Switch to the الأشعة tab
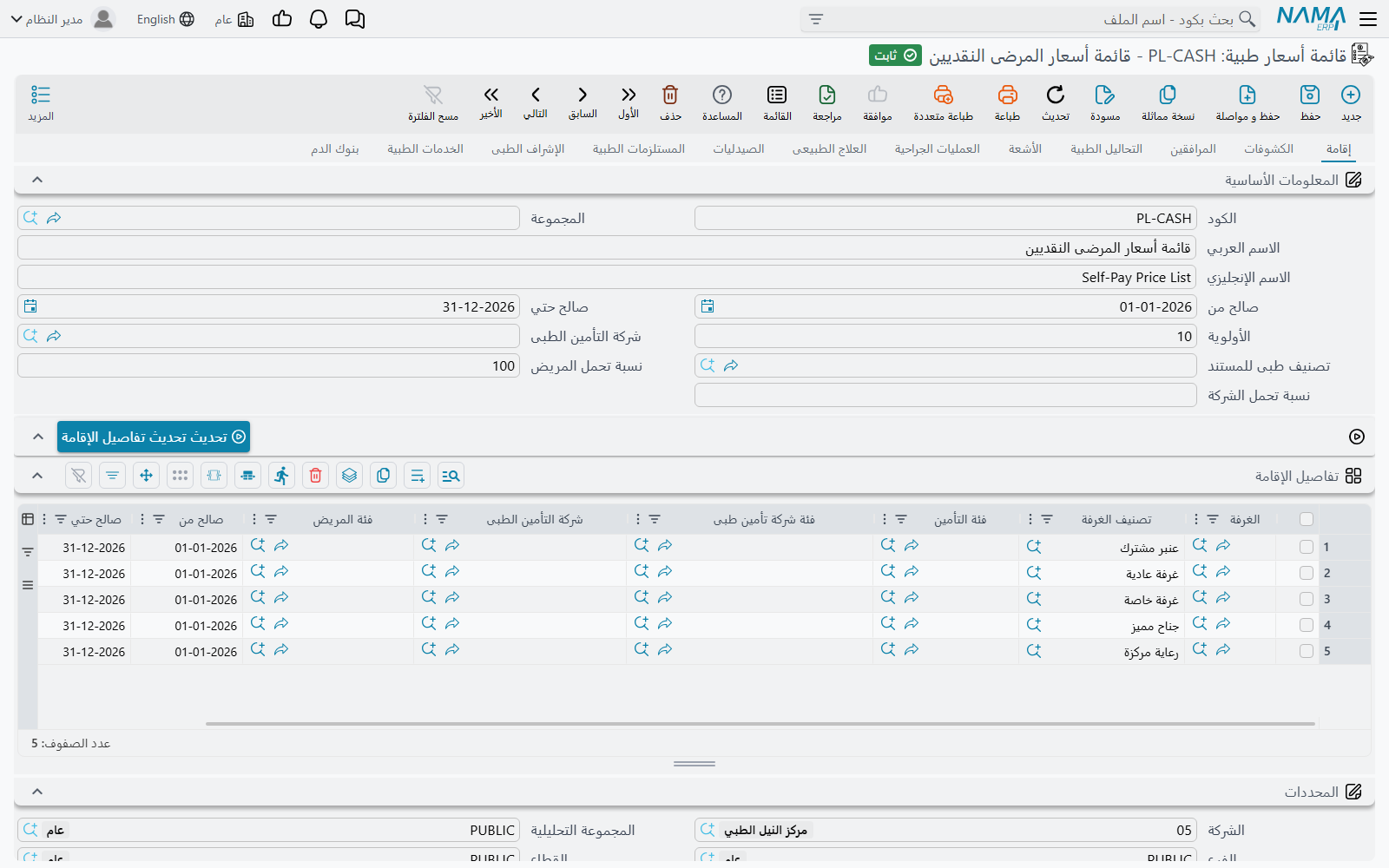This screenshot has height=868, width=1389. 1025,149
